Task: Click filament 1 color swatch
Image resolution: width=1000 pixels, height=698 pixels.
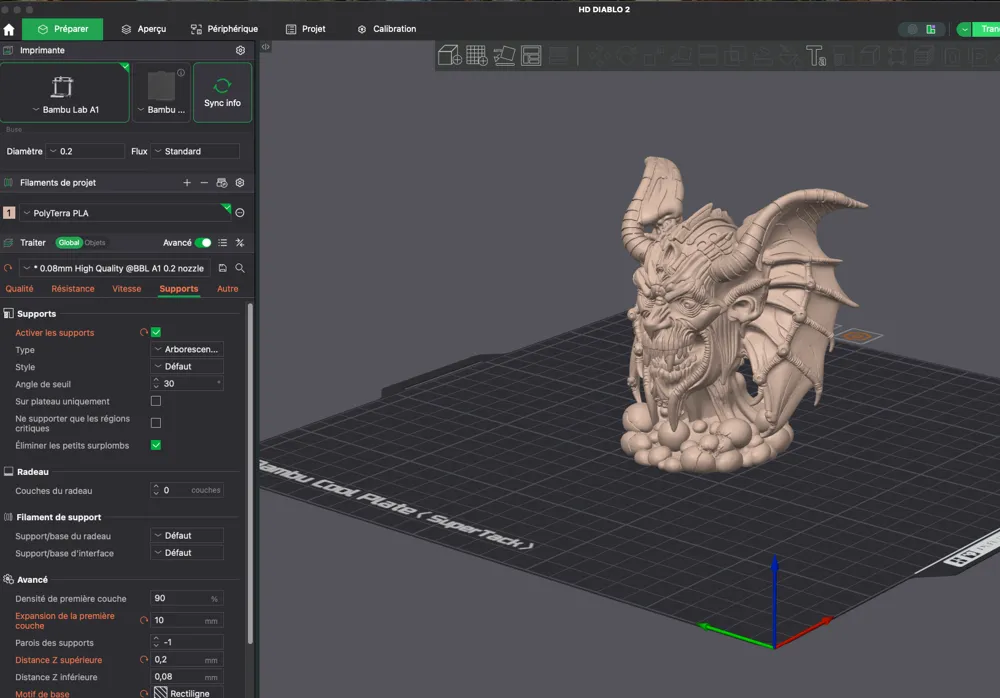Action: [x=9, y=213]
